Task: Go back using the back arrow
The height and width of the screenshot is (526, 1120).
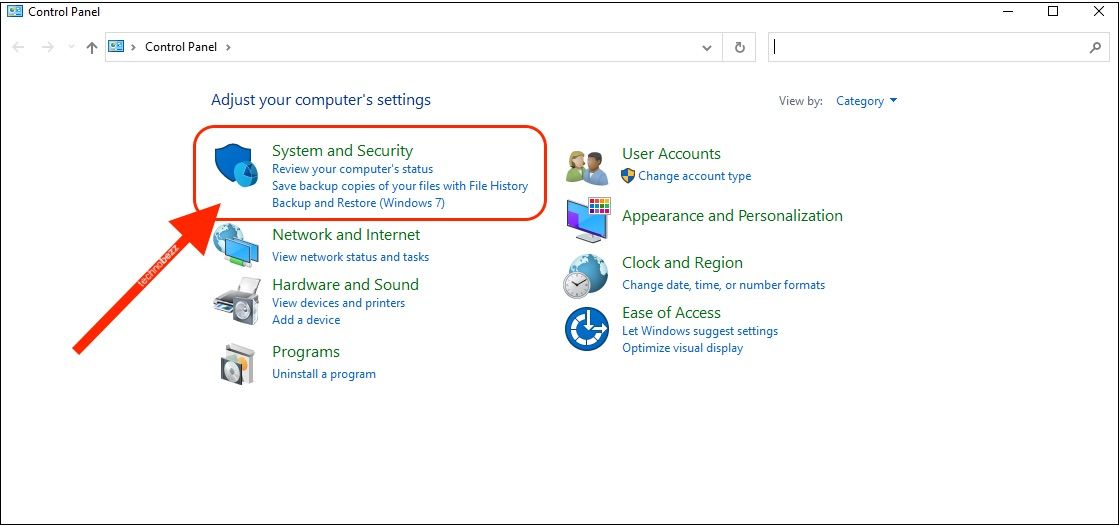Action: tap(19, 47)
